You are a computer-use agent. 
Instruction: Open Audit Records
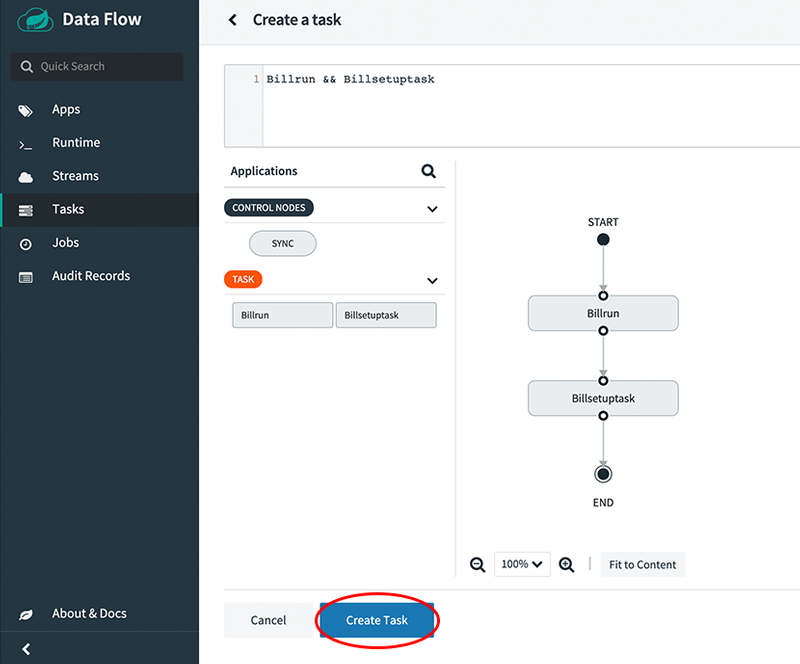click(91, 276)
